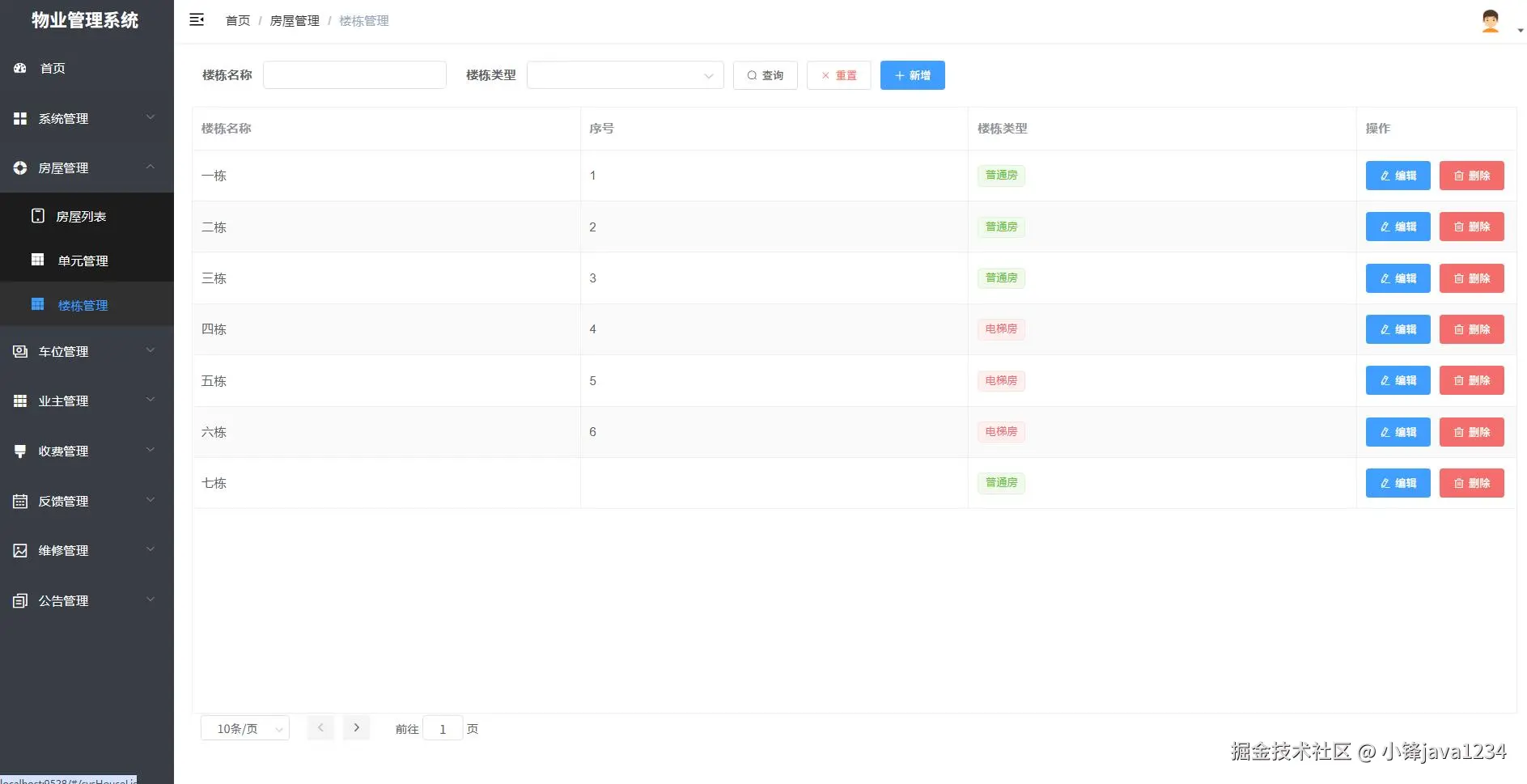The height and width of the screenshot is (784, 1527).
Task: Click the 车位管理 sidebar icon
Action: tap(20, 351)
